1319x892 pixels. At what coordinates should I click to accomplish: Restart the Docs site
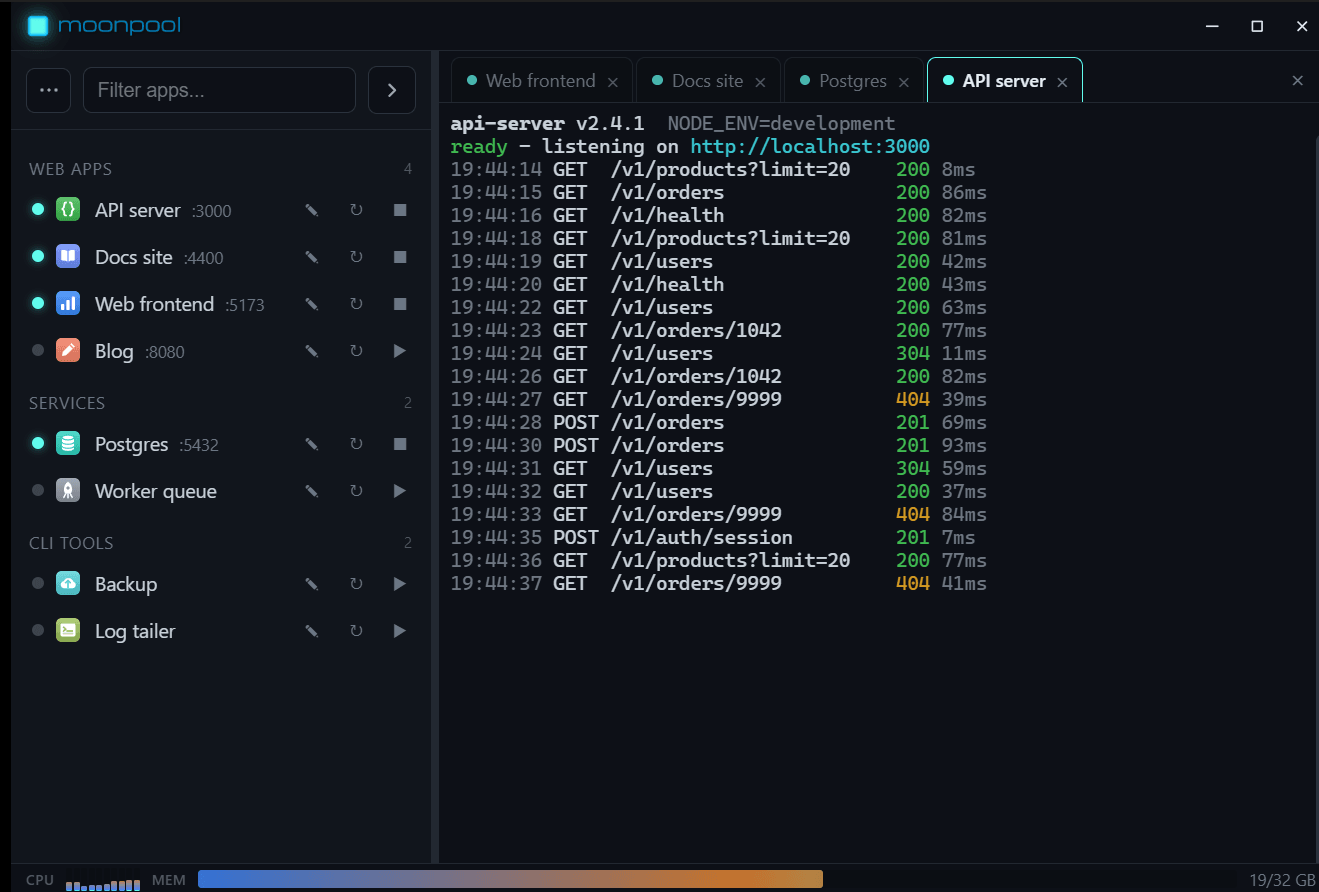pos(356,257)
